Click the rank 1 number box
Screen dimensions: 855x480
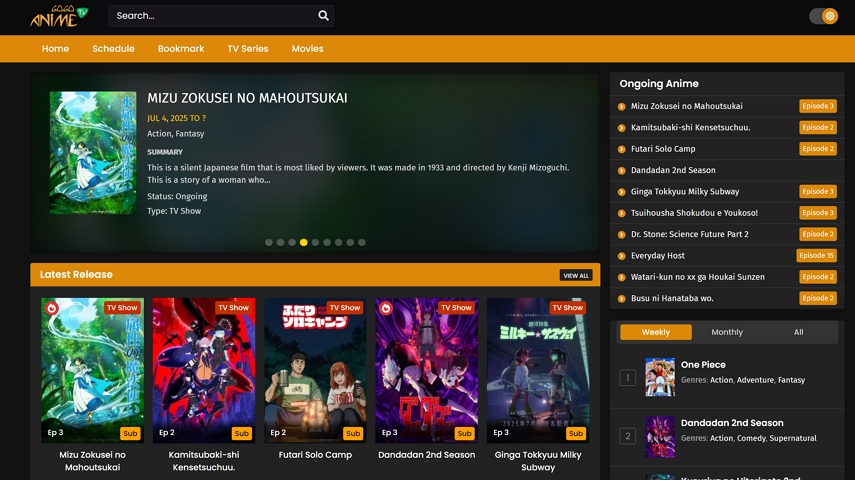[x=628, y=377]
